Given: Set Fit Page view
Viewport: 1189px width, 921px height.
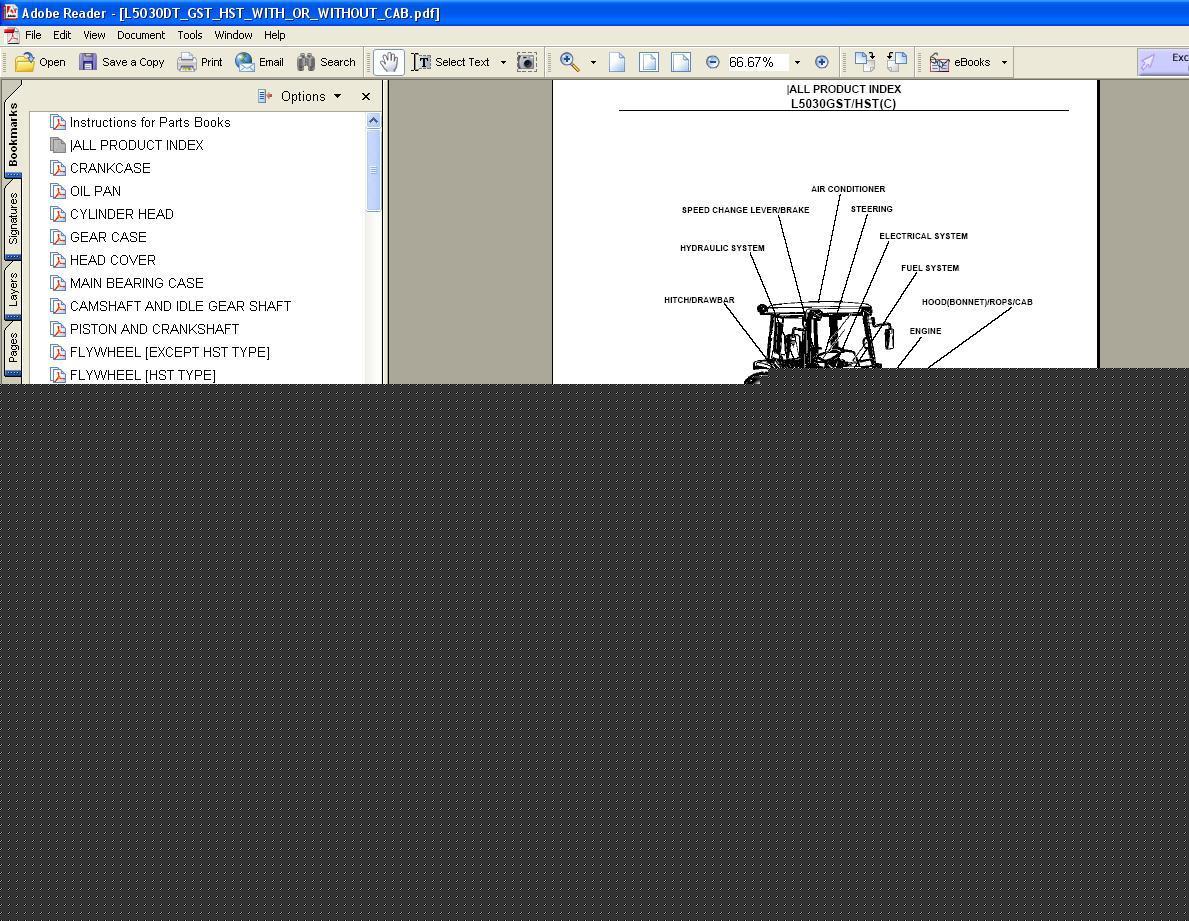Looking at the screenshot, I should tap(649, 62).
